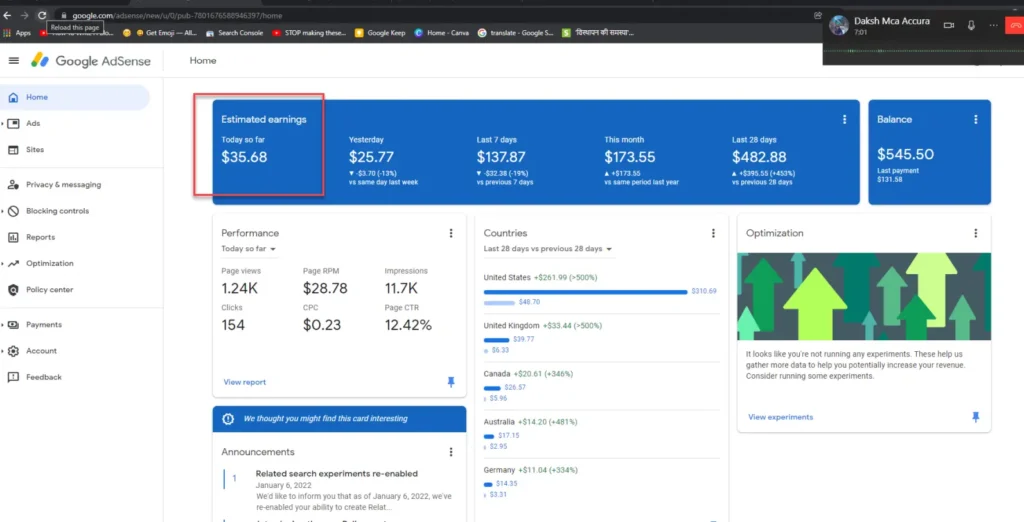Open Countries card three-dot menu
The height and width of the screenshot is (522, 1024).
[x=713, y=233]
